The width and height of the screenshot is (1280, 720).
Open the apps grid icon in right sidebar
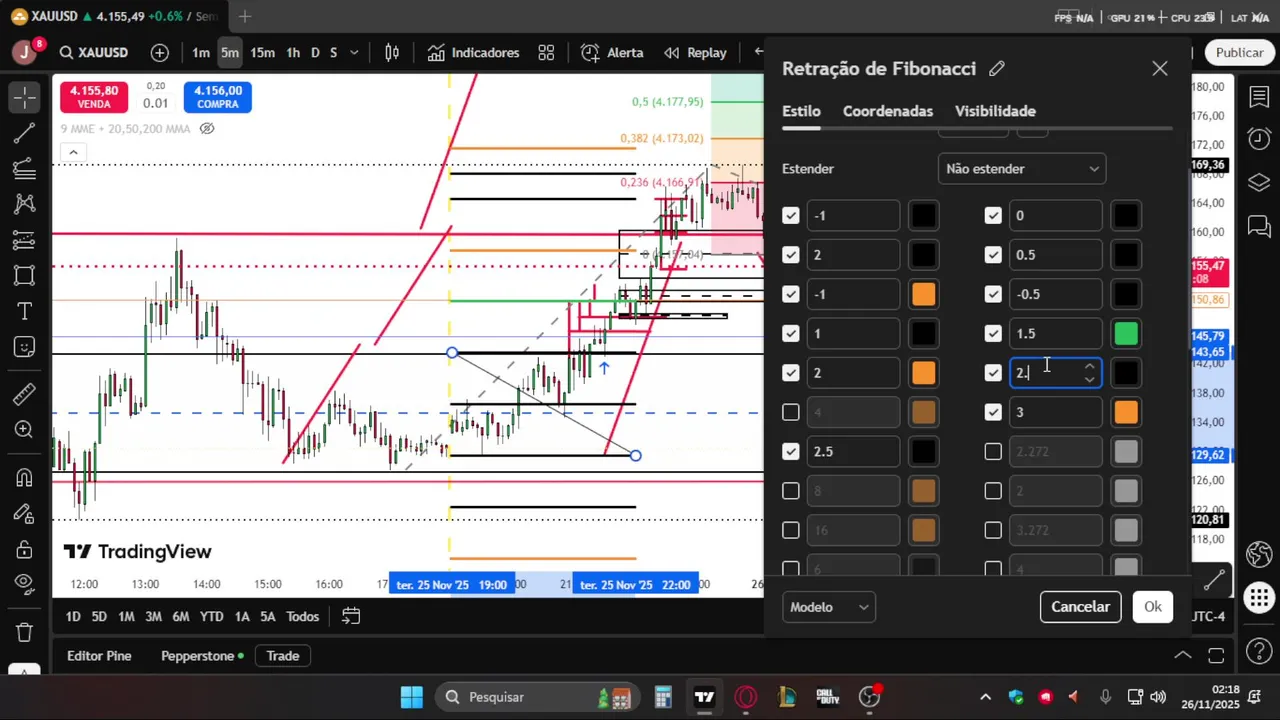[x=1259, y=599]
